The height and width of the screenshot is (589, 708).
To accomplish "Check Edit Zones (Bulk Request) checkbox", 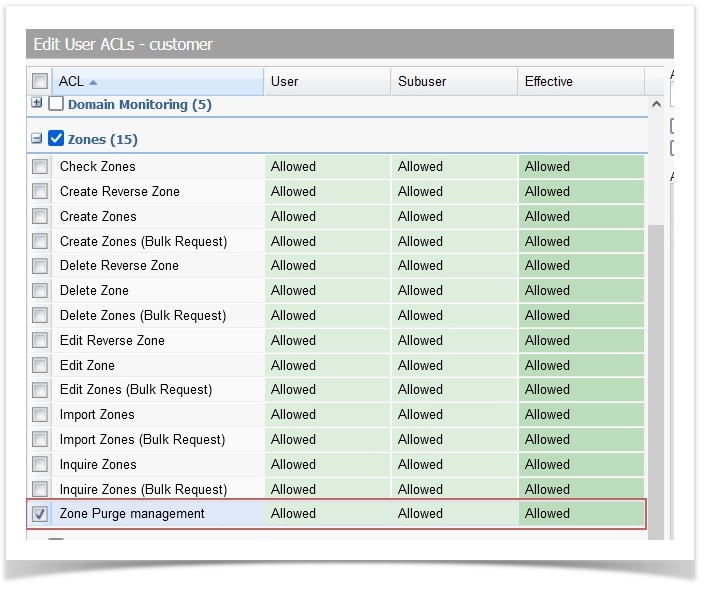I will pos(40,389).
